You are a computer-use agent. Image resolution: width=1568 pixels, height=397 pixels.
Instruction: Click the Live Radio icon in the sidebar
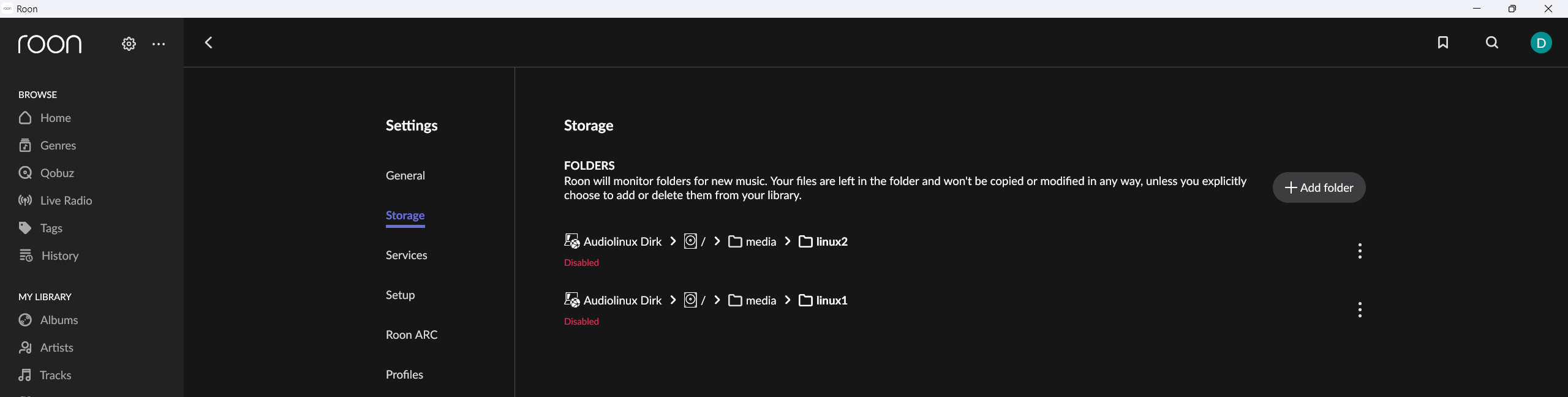tap(25, 200)
